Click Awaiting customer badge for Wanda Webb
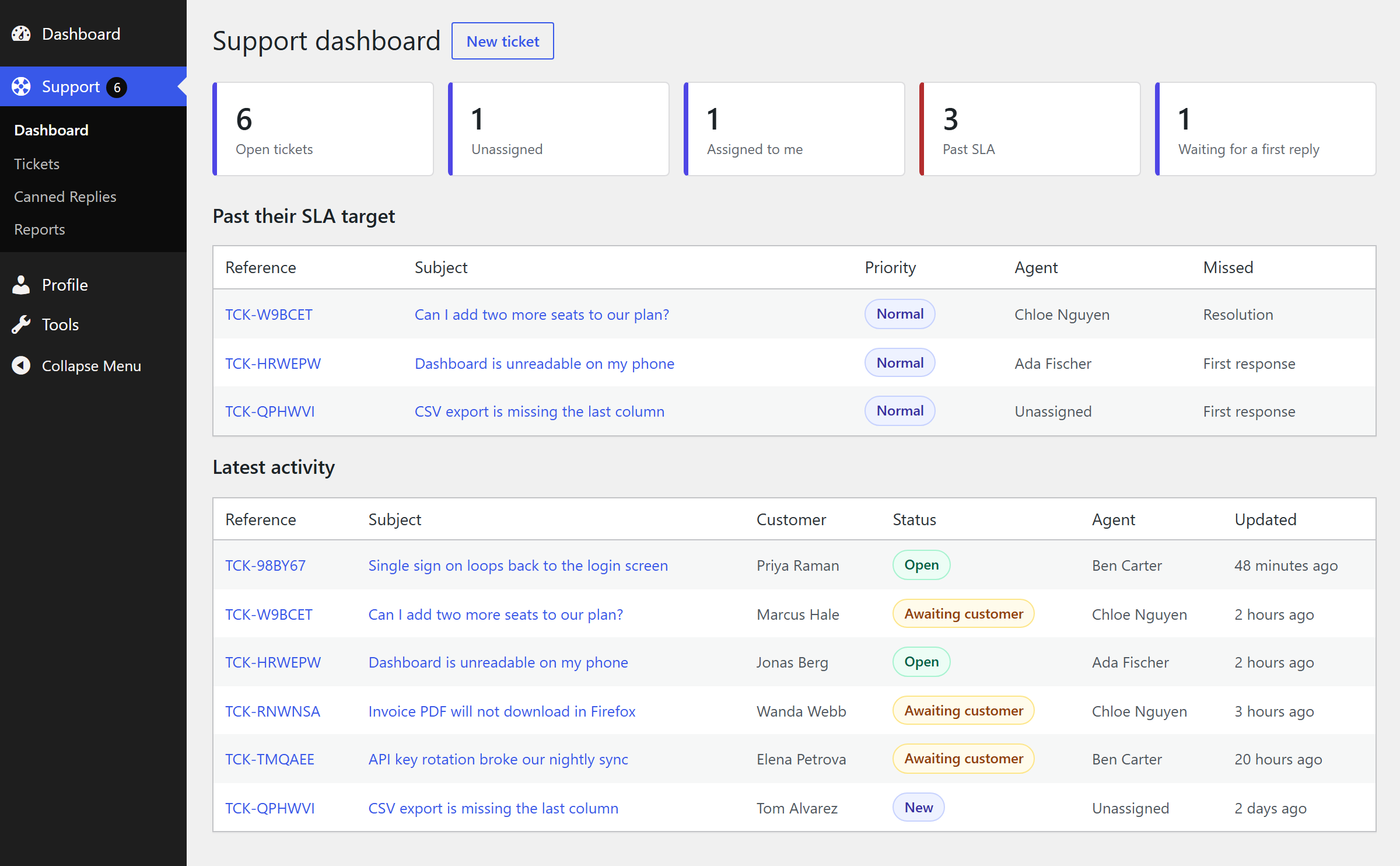The image size is (1400, 866). pyautogui.click(x=964, y=711)
